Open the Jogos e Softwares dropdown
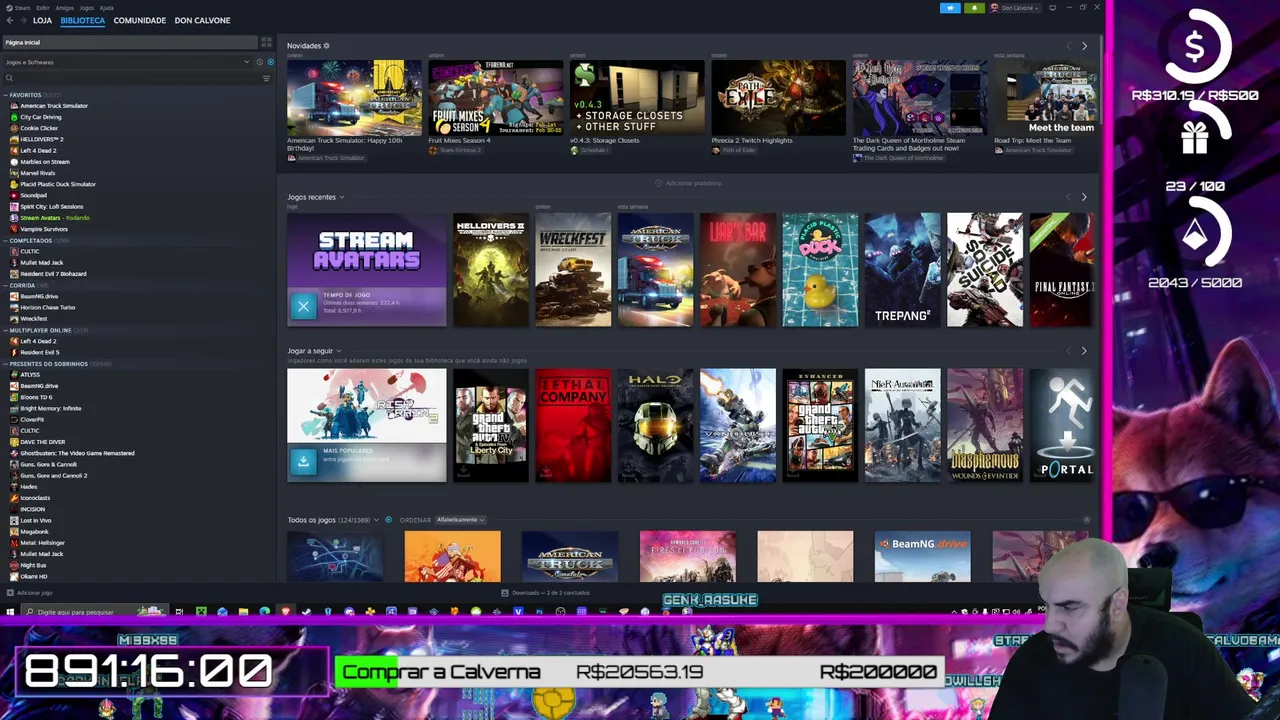1280x720 pixels. click(x=128, y=62)
